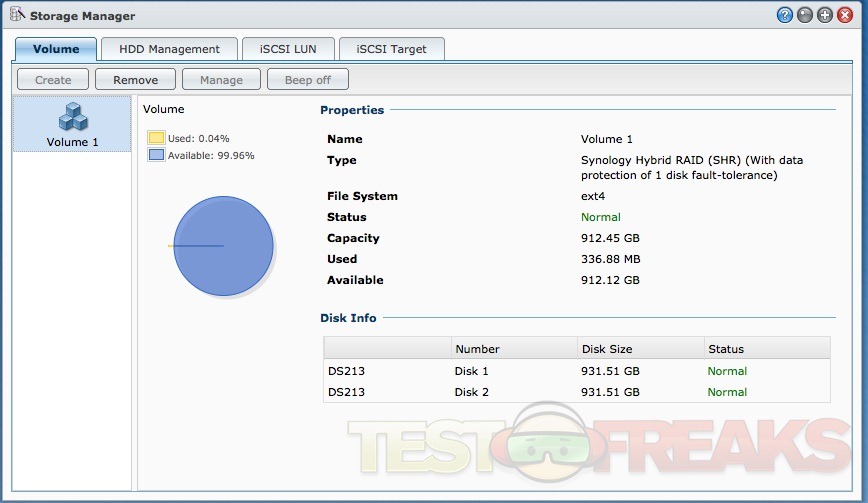Close Storage Manager with the red X
This screenshot has width=868, height=503.
tap(846, 15)
